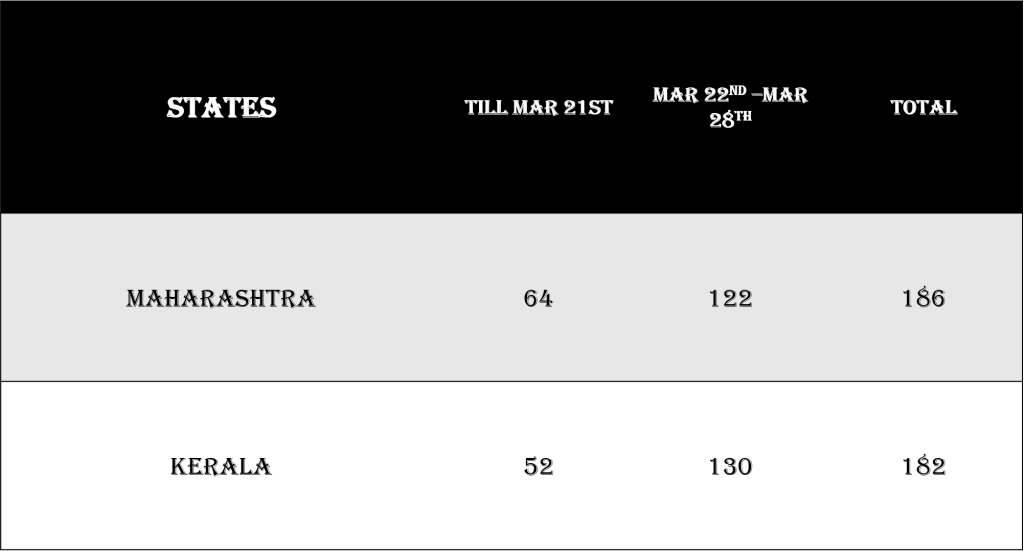Click the superscript TH after 28
The image size is (1024, 551).
click(x=744, y=117)
